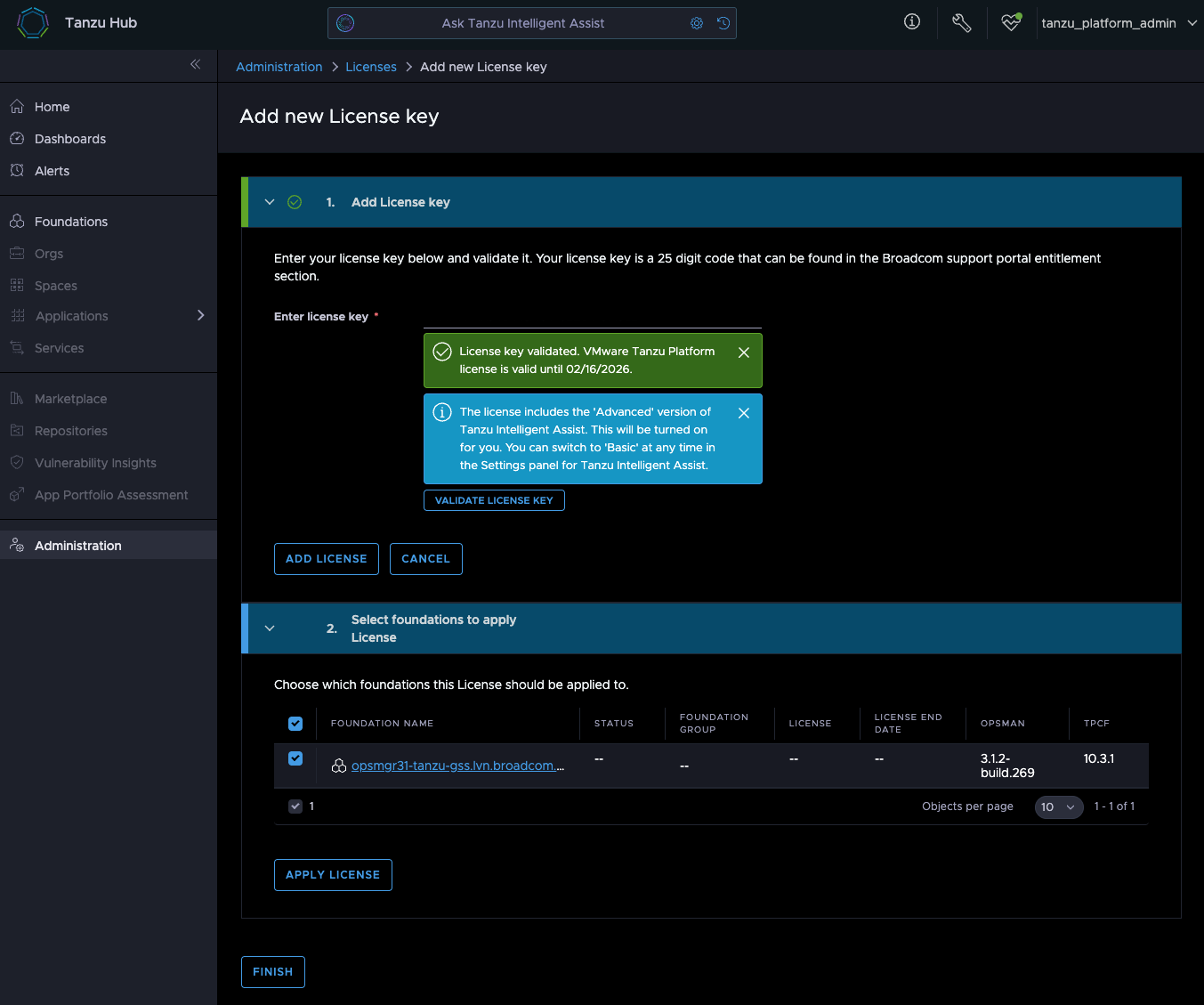Collapse the Select foundations step
Image resolution: width=1204 pixels, height=1005 pixels.
click(x=270, y=628)
